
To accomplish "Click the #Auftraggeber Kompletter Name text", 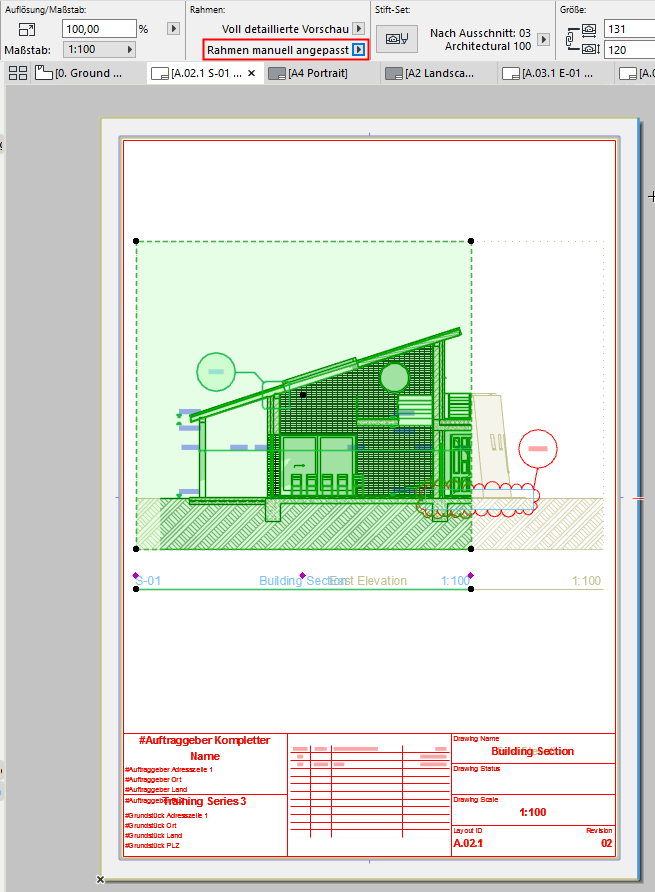I will [x=205, y=748].
